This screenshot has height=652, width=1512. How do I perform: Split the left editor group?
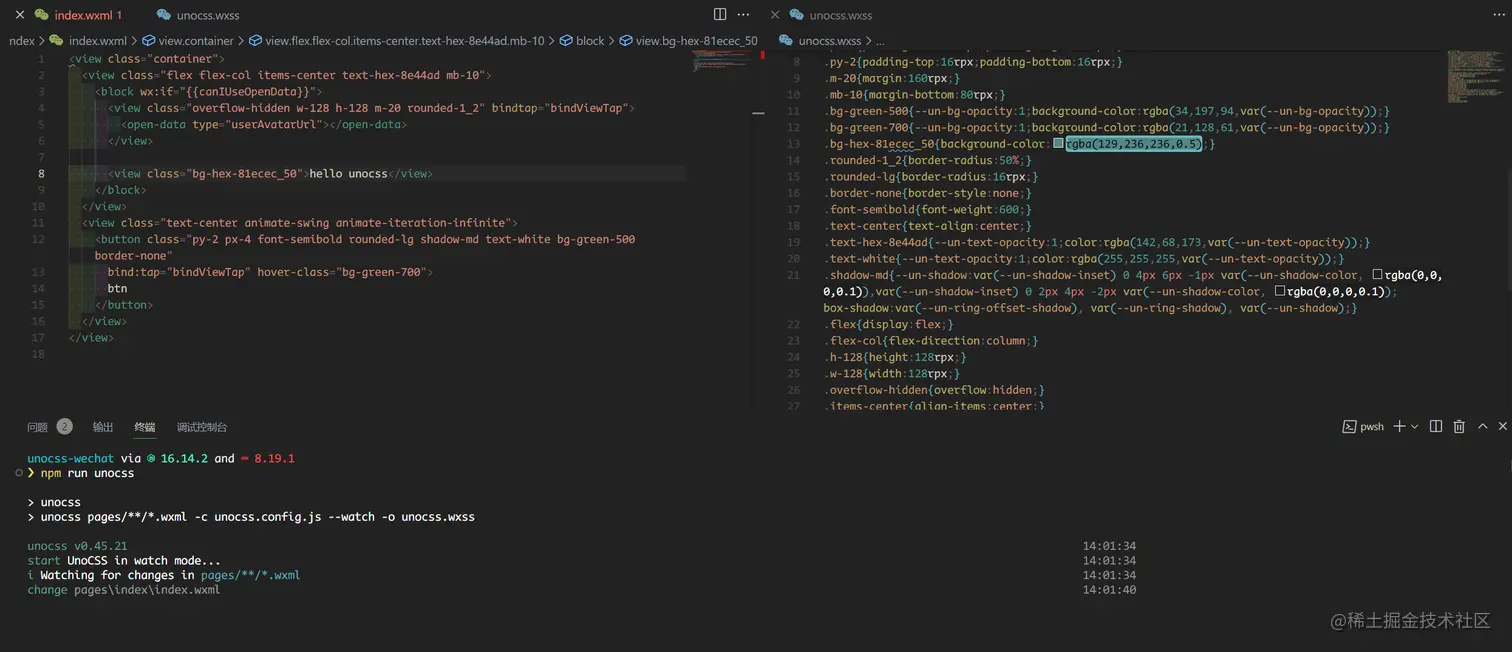(720, 15)
